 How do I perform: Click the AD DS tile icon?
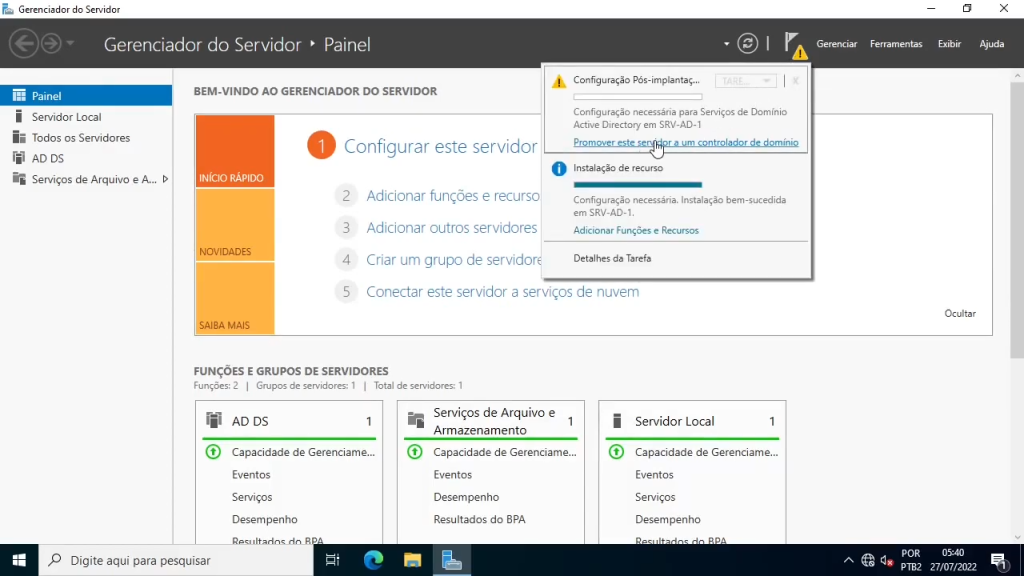point(214,420)
